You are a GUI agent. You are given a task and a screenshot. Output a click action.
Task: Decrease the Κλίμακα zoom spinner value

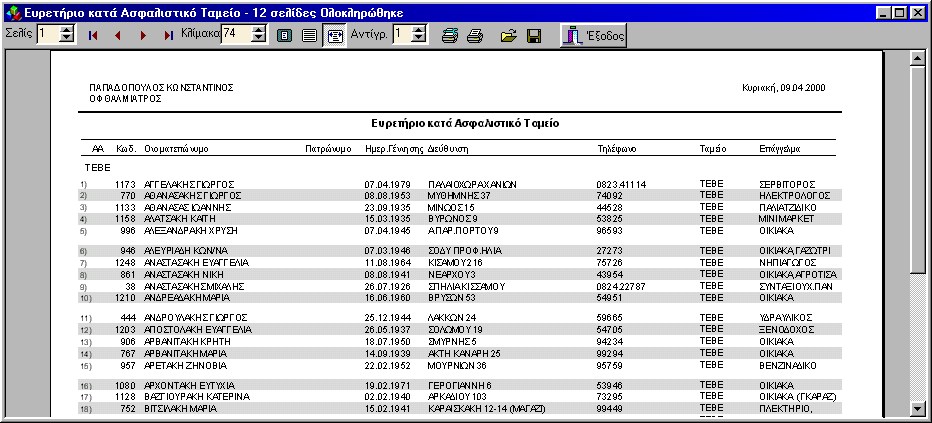point(258,39)
